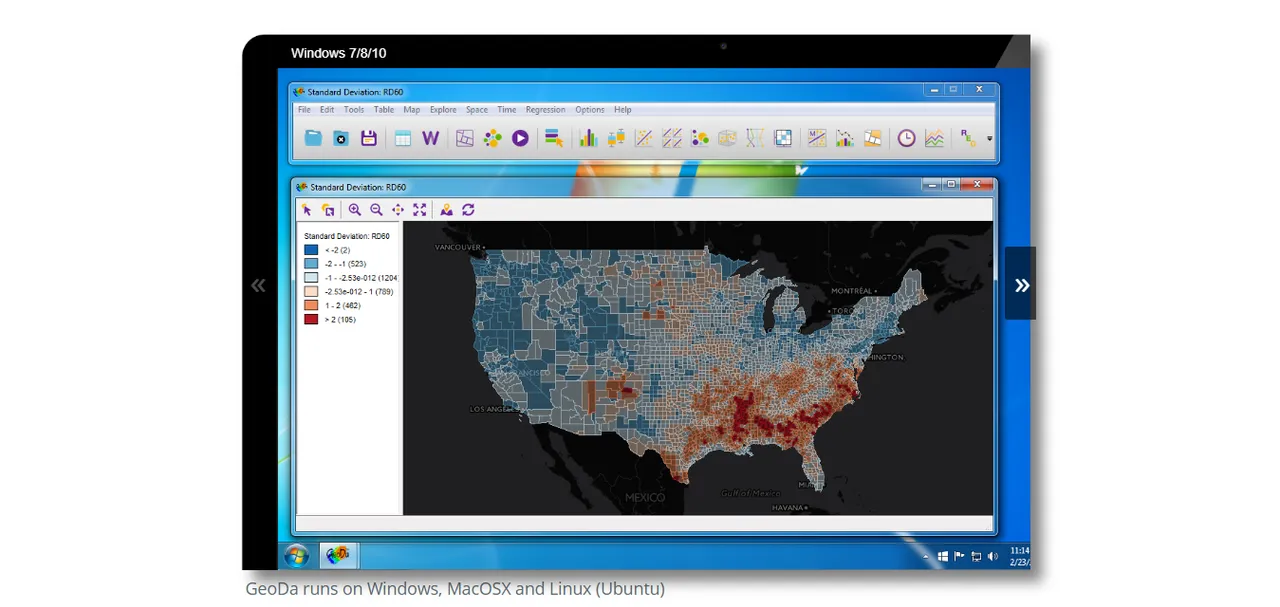Click caption "GeoDa runs on Windows, MacOSX and Linux"
1280x607 pixels.
click(418, 588)
